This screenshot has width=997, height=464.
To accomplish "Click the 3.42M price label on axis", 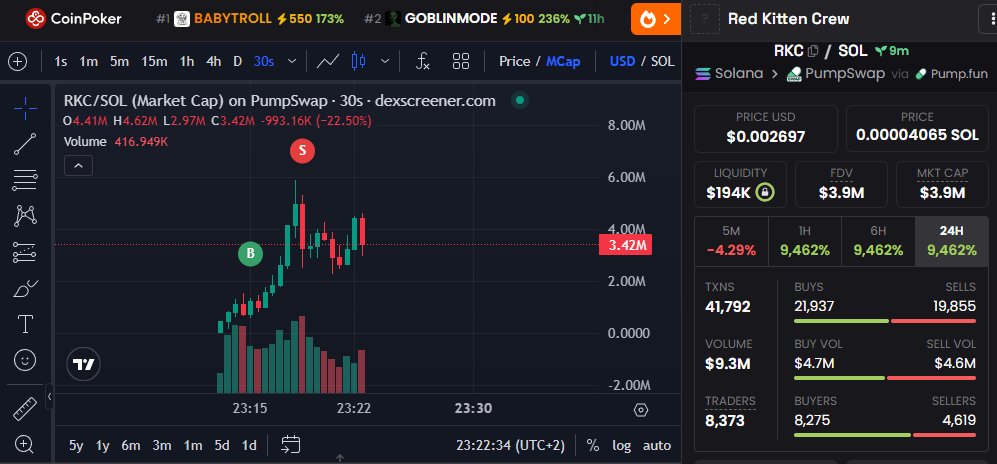I will coord(625,245).
